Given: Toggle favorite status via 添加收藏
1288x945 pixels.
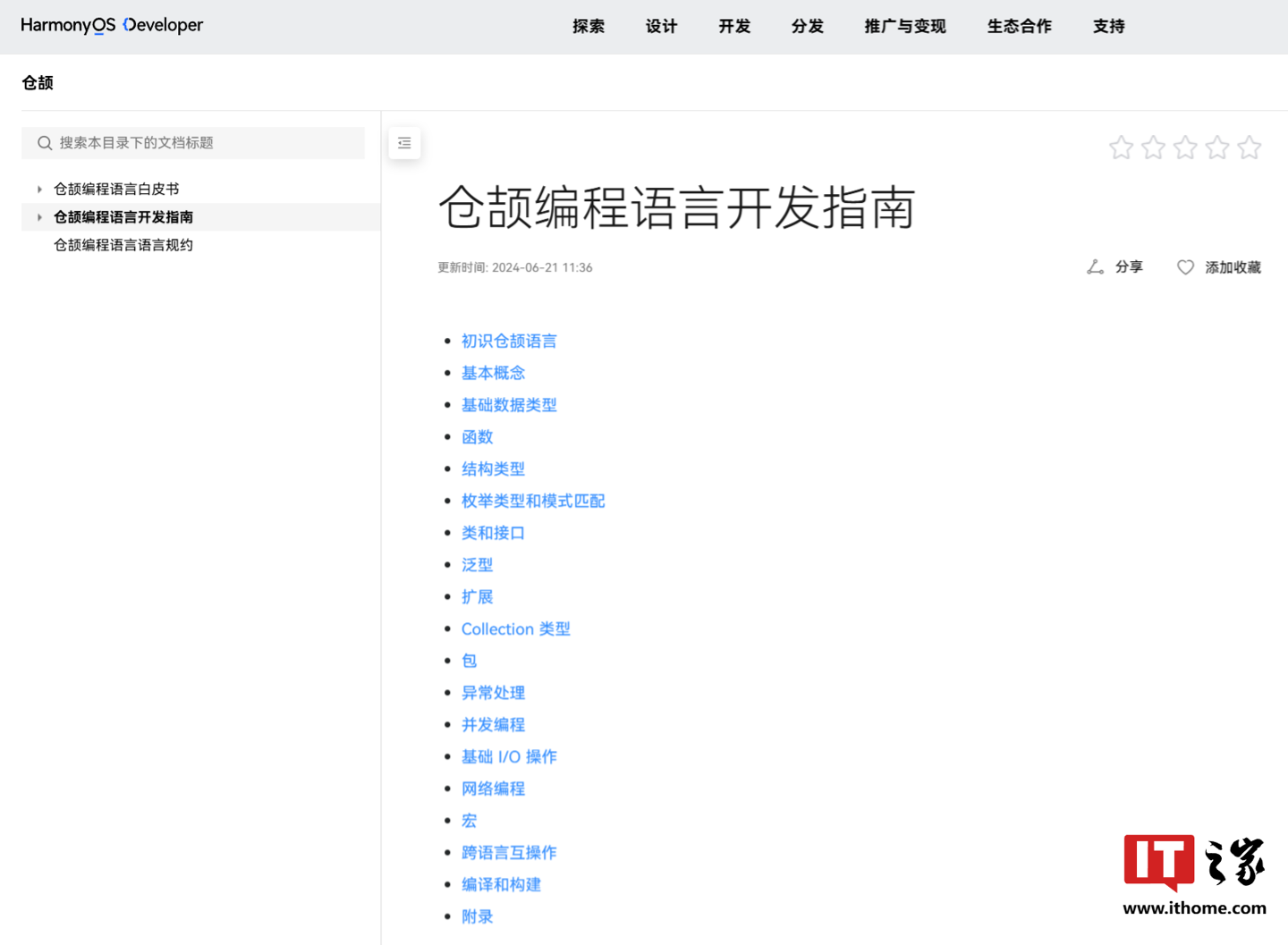Looking at the screenshot, I should (x=1232, y=266).
